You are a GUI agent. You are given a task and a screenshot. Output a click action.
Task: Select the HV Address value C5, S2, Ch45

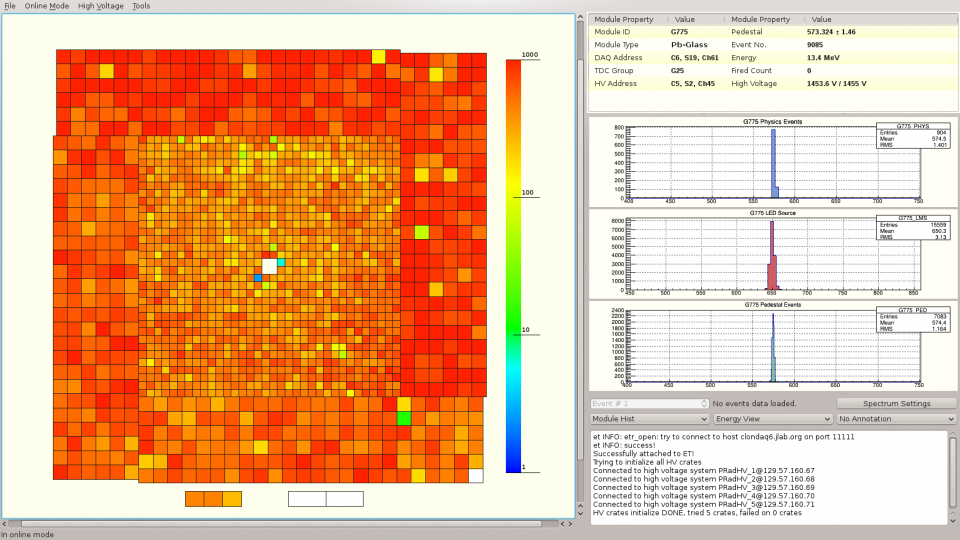692,83
